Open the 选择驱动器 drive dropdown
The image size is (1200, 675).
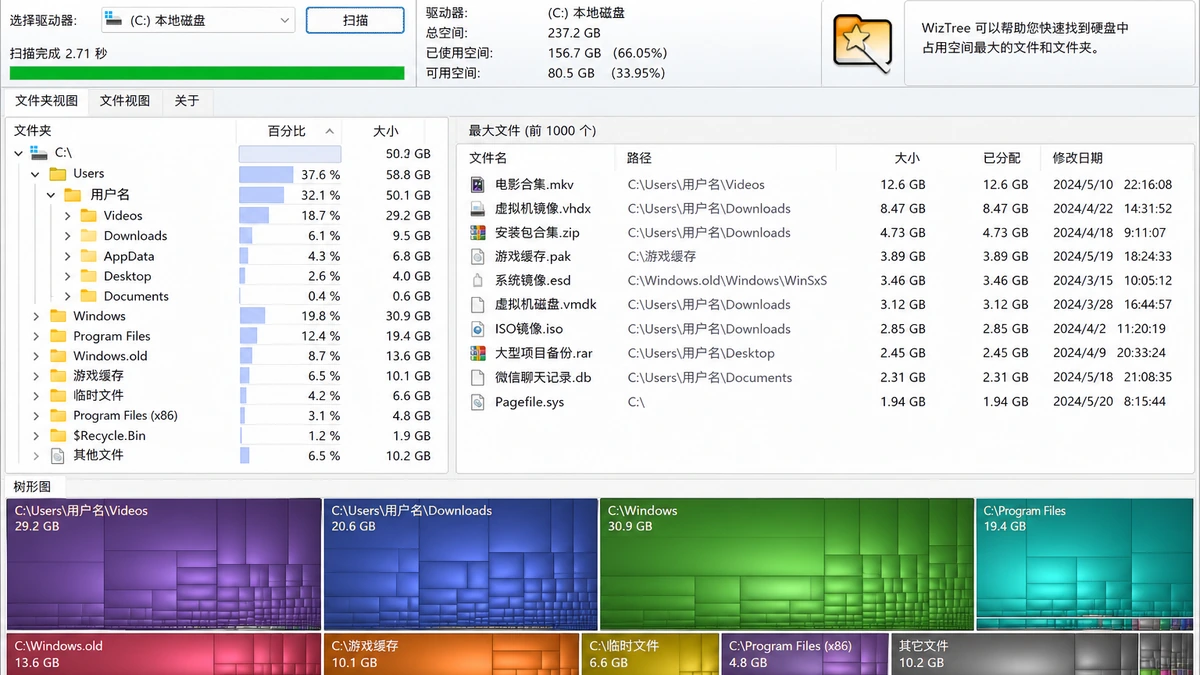point(198,20)
